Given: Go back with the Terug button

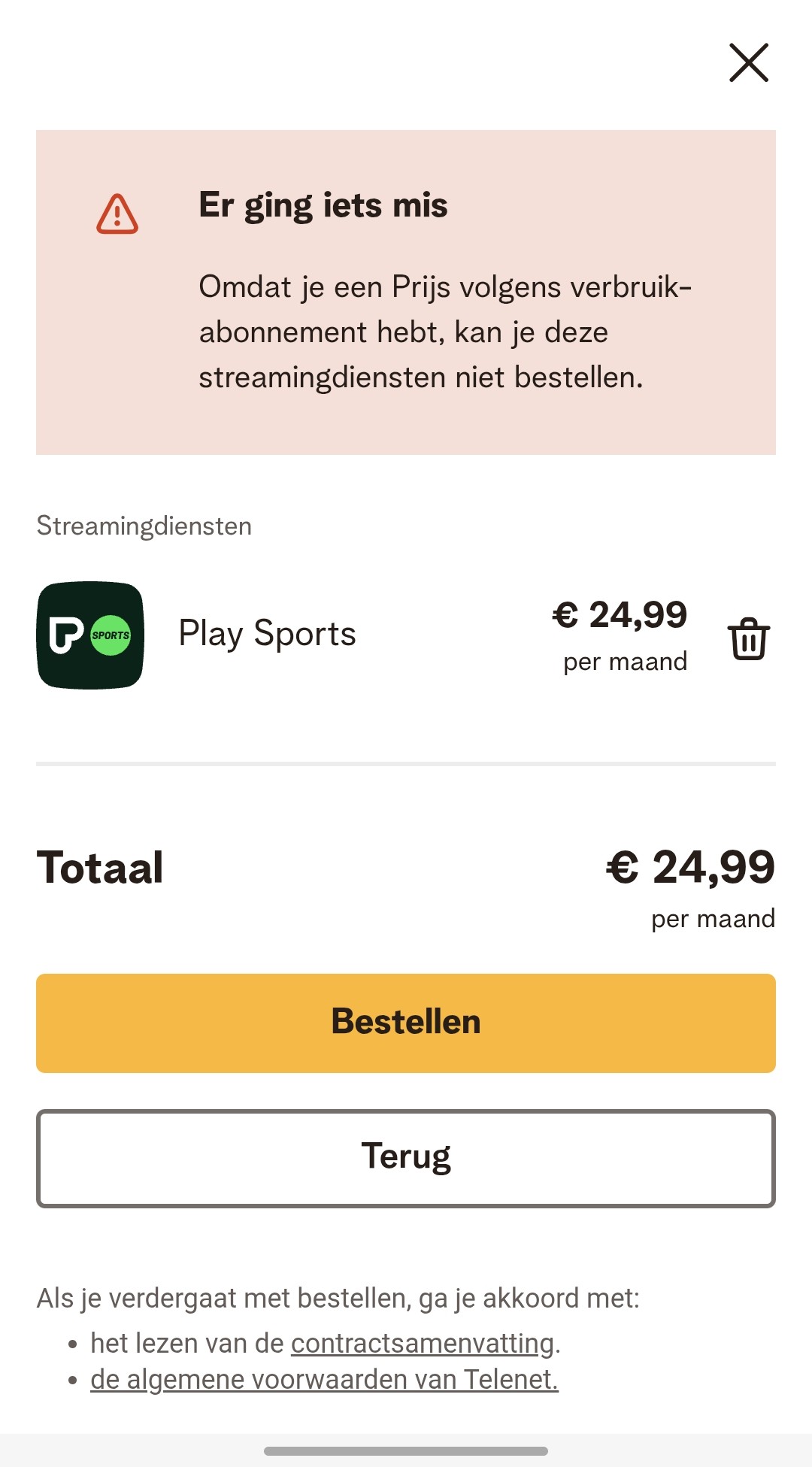Looking at the screenshot, I should coord(406,1158).
